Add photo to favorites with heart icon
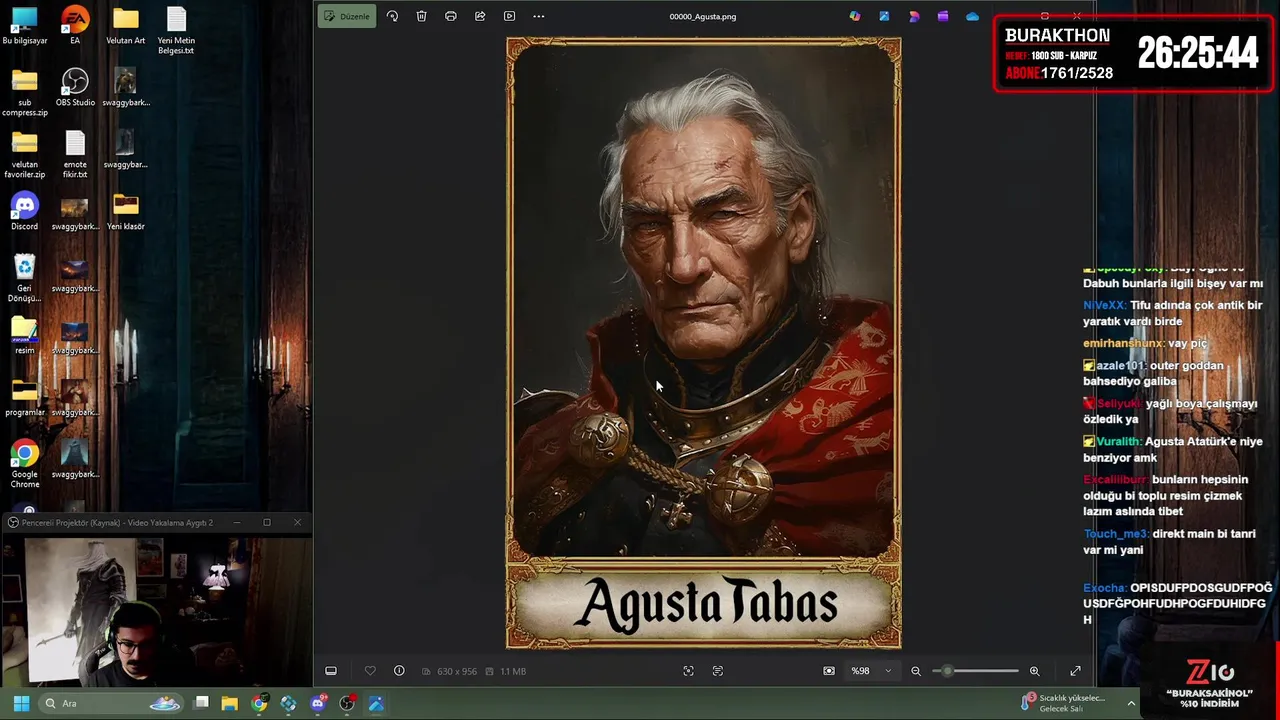 tap(370, 671)
